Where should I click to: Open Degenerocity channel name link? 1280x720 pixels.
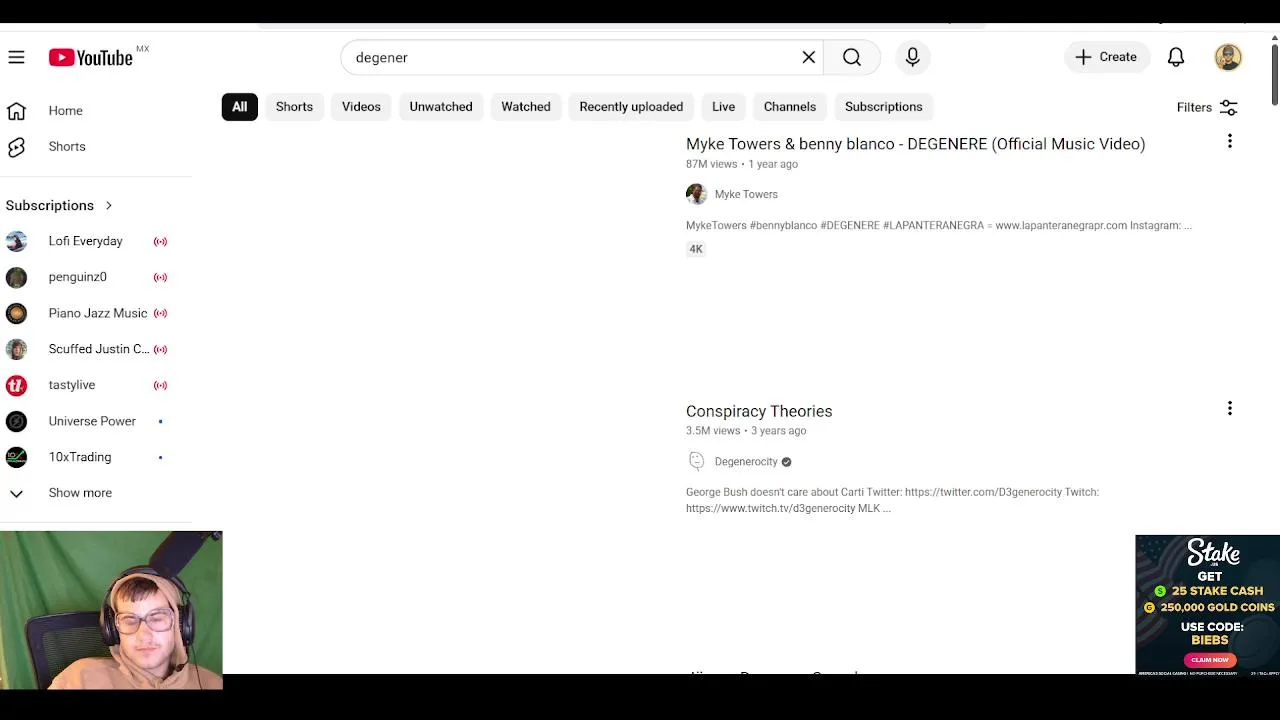click(746, 462)
